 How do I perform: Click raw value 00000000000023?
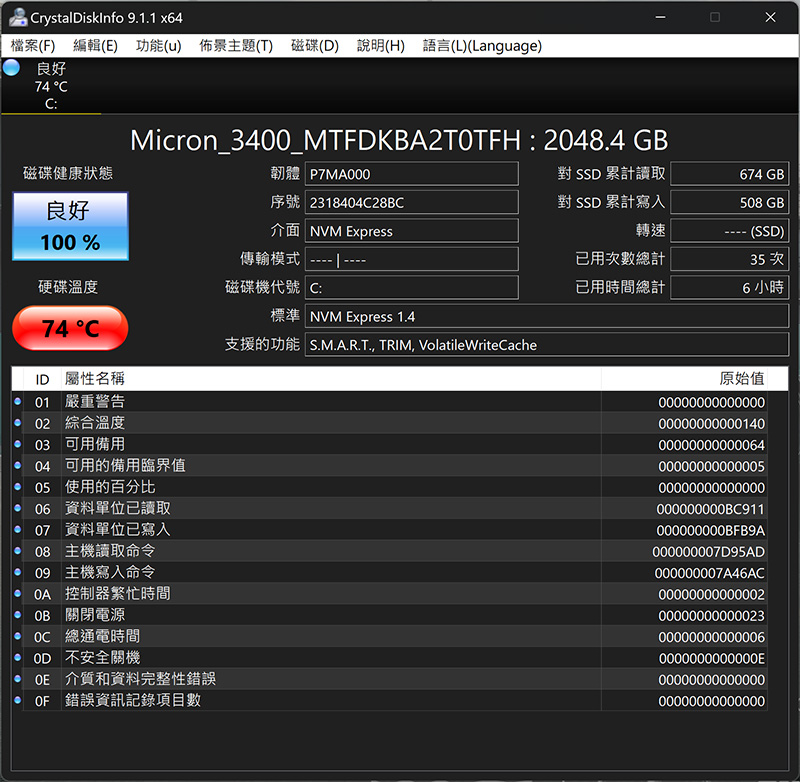[711, 616]
